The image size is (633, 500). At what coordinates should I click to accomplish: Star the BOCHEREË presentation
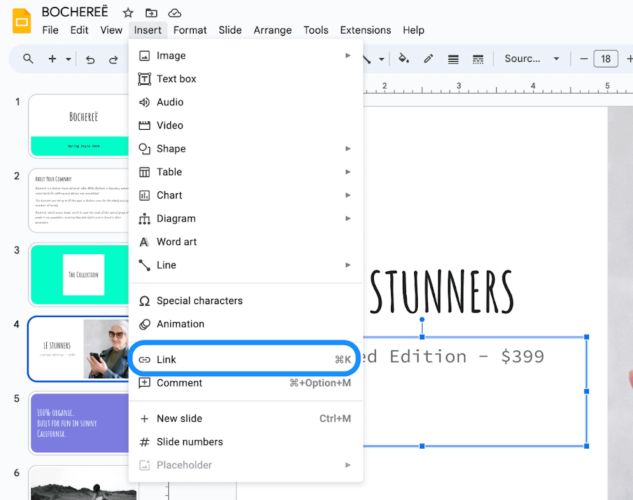point(128,13)
